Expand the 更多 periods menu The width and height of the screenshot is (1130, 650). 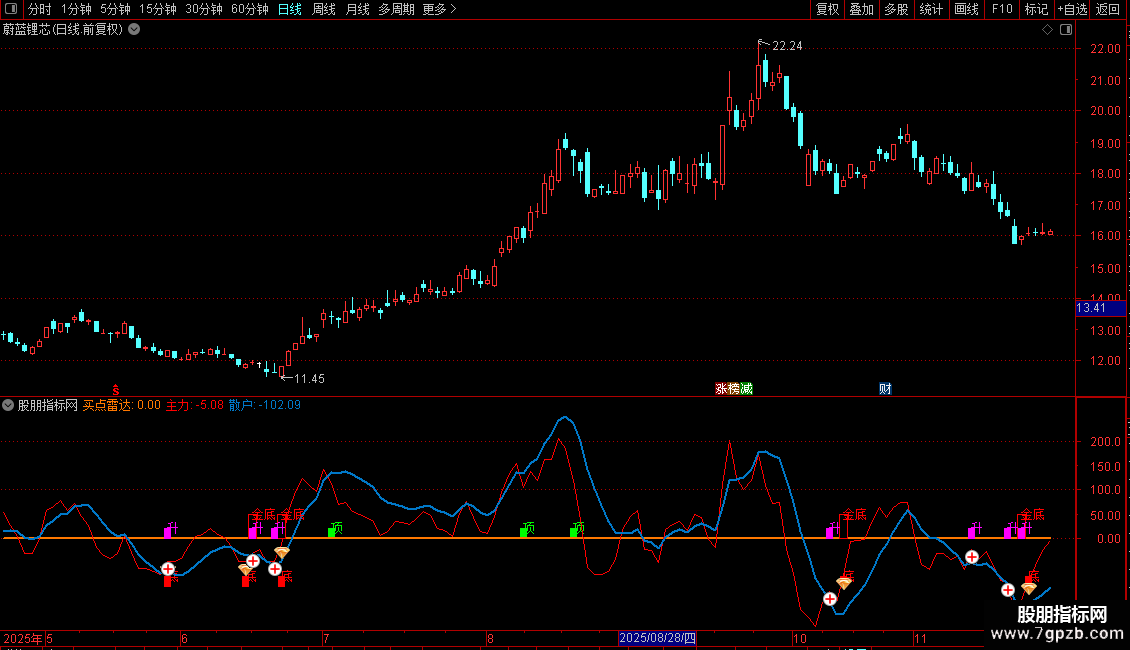pyautogui.click(x=439, y=9)
